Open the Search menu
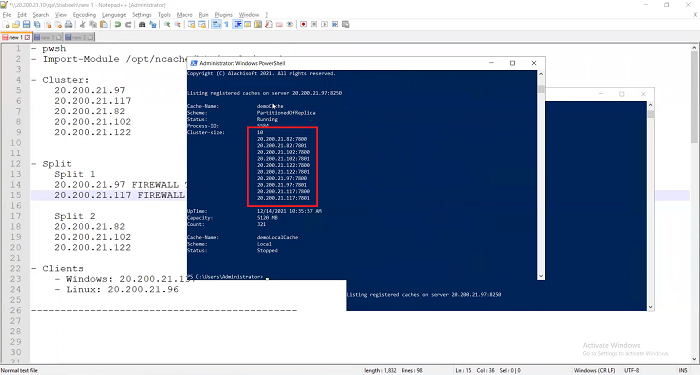Image resolution: width=700 pixels, height=375 pixels. pyautogui.click(x=41, y=15)
